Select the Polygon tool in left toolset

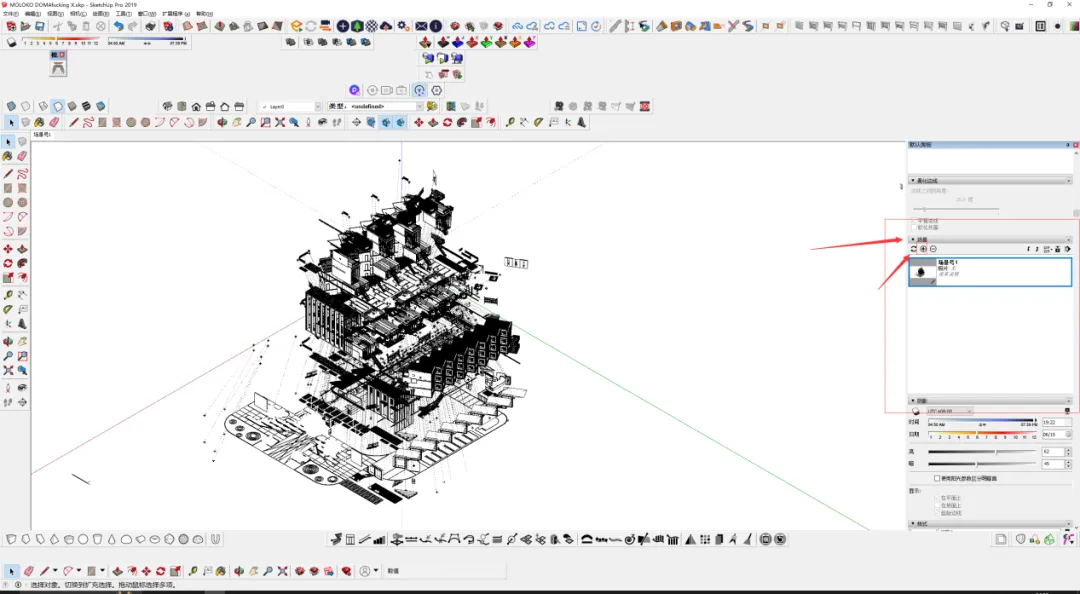(x=23, y=203)
